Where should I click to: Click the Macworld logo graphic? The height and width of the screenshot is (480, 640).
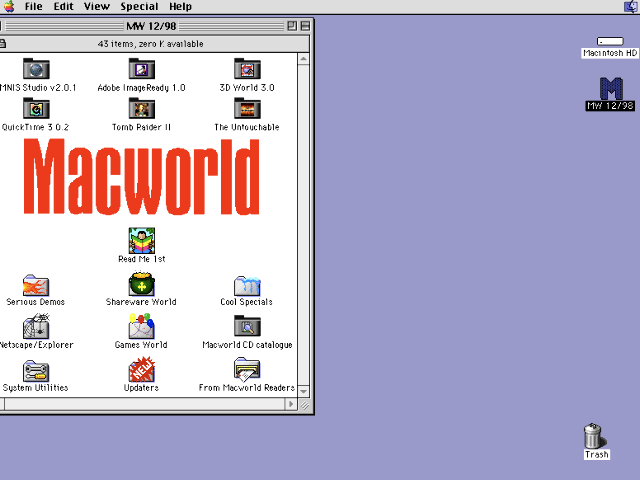tap(141, 176)
